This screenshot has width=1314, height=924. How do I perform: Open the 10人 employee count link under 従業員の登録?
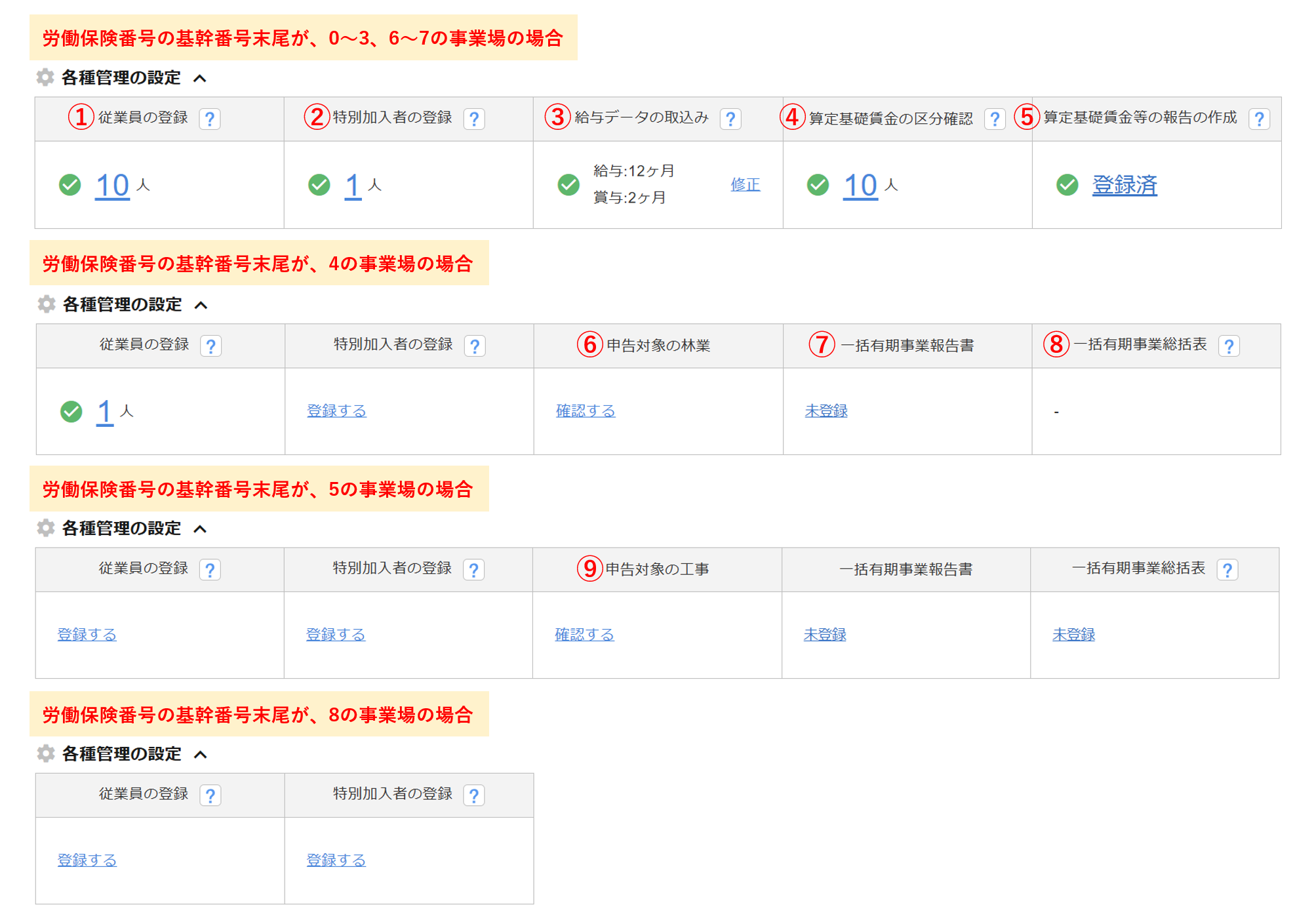coord(112,186)
